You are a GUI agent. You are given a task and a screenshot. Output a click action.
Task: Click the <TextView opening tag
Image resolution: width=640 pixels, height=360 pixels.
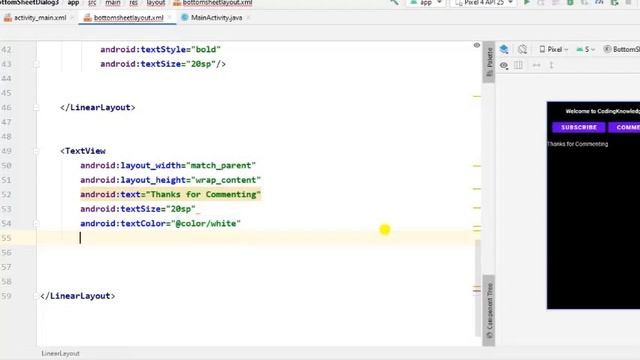[x=83, y=151]
